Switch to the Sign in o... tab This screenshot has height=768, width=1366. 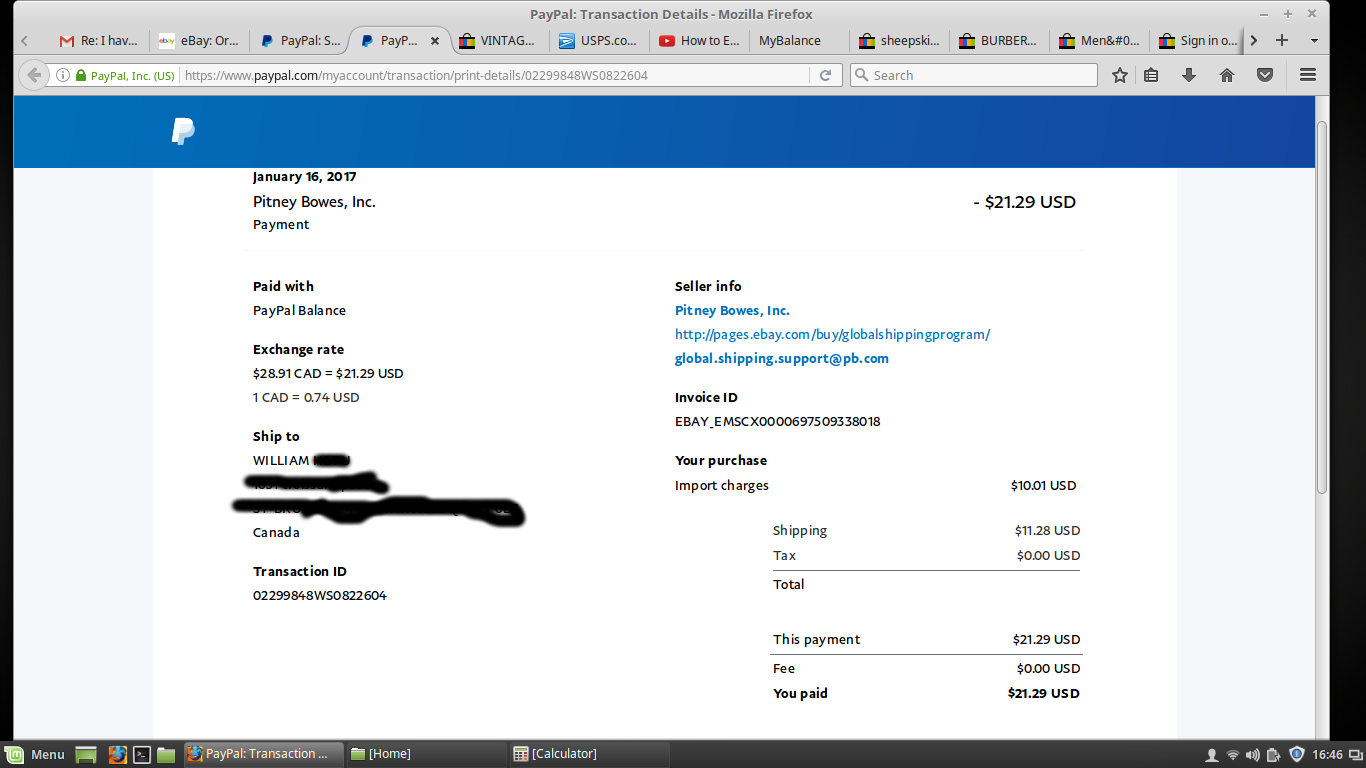tap(1197, 41)
